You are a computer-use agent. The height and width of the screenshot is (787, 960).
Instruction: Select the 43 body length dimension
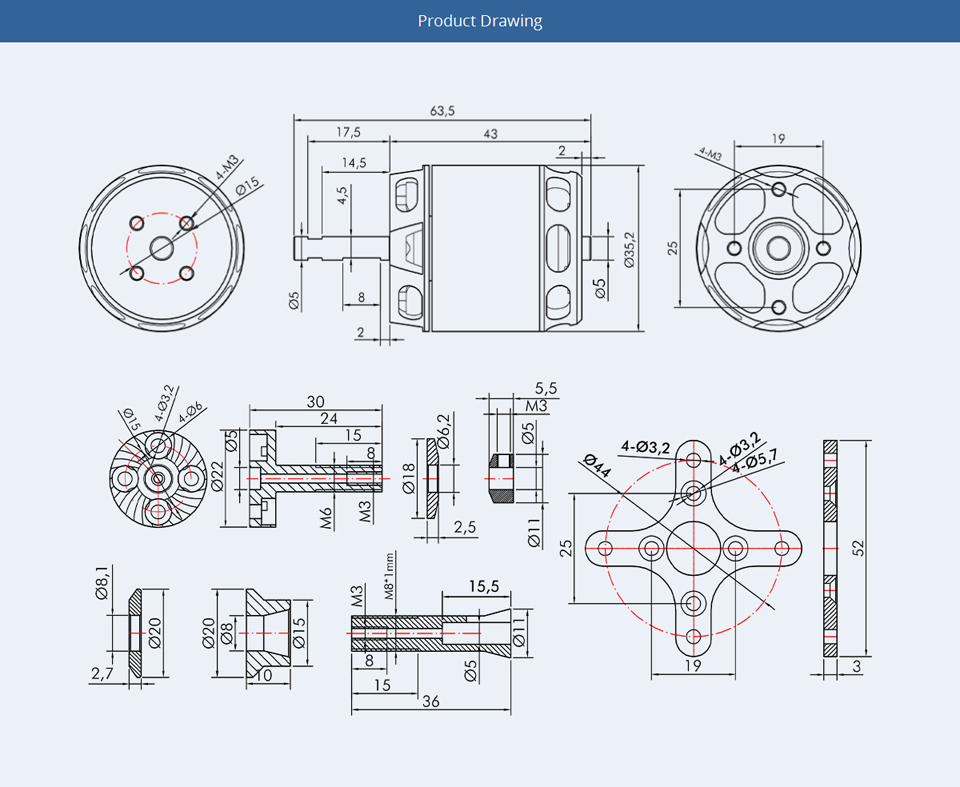click(490, 134)
